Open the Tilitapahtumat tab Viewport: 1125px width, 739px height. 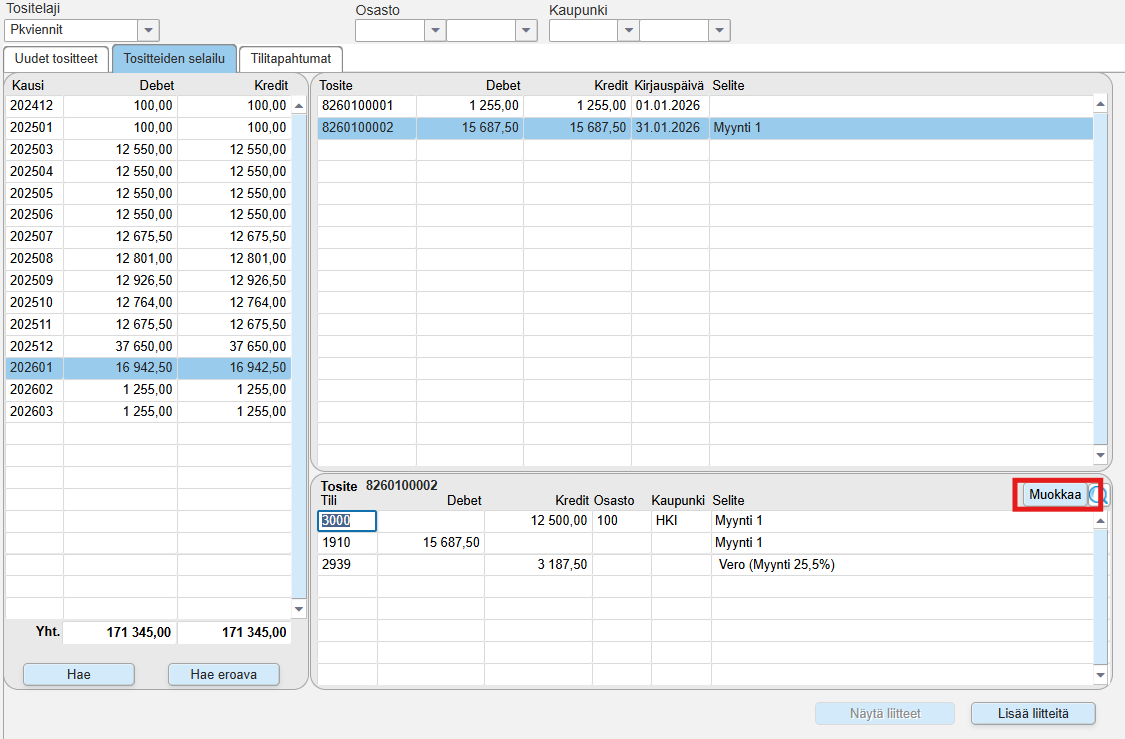291,59
